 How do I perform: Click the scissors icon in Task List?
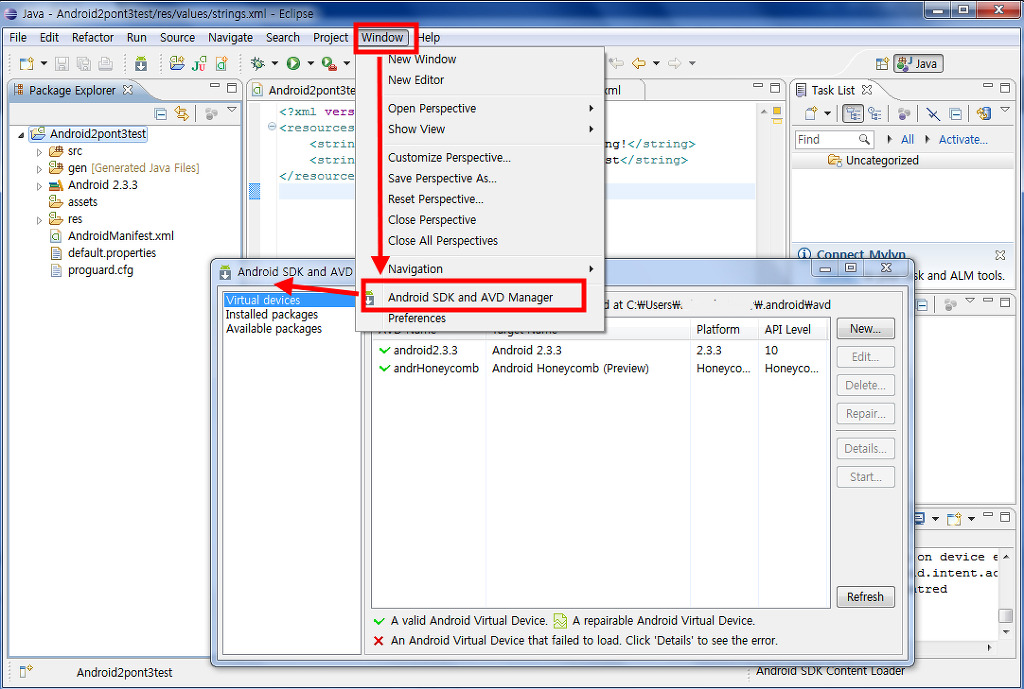click(x=933, y=113)
